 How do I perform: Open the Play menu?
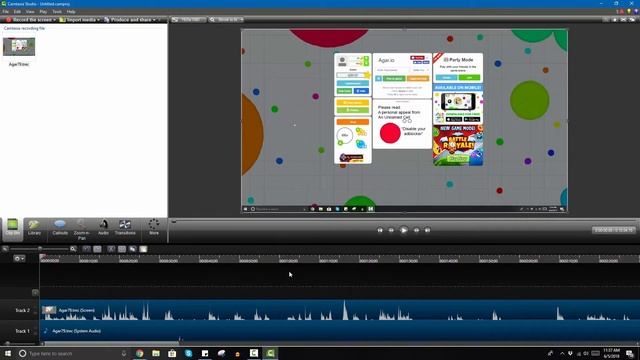point(43,12)
